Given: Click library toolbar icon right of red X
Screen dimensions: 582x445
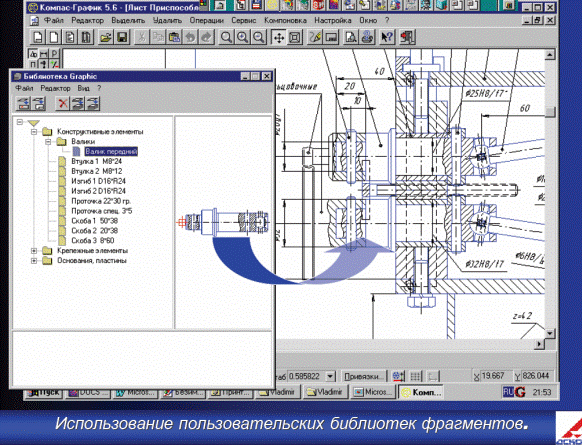Looking at the screenshot, I should tap(77, 104).
